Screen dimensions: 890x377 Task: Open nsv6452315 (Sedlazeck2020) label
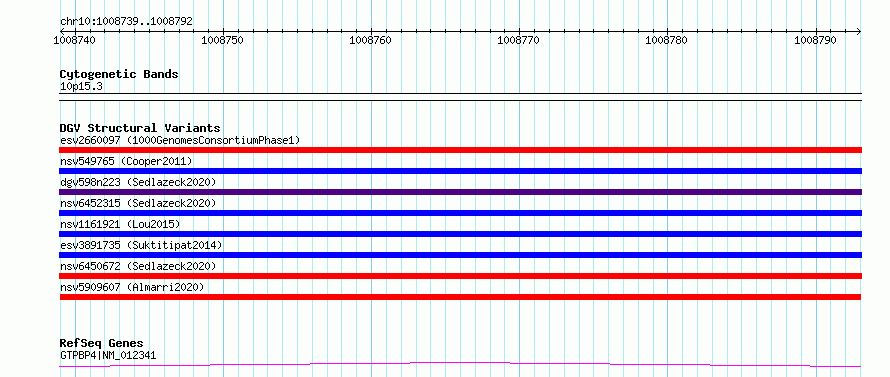coord(138,203)
